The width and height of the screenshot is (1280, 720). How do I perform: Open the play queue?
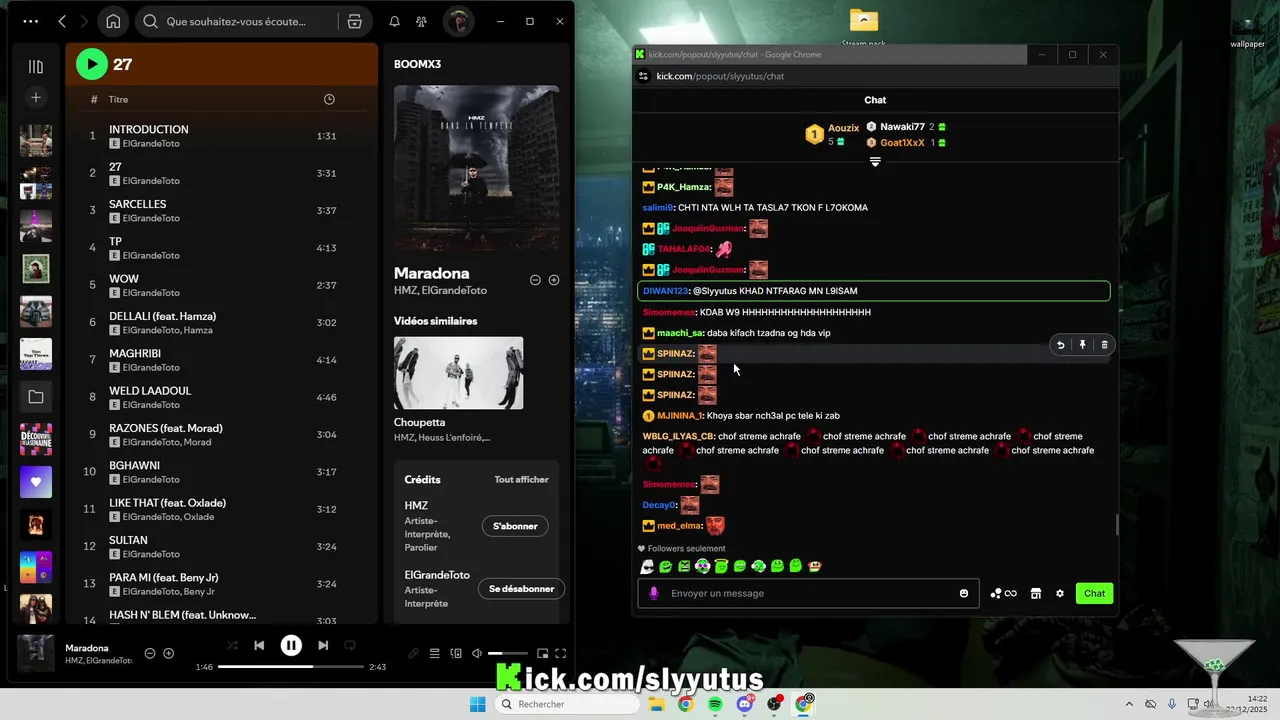pos(435,654)
